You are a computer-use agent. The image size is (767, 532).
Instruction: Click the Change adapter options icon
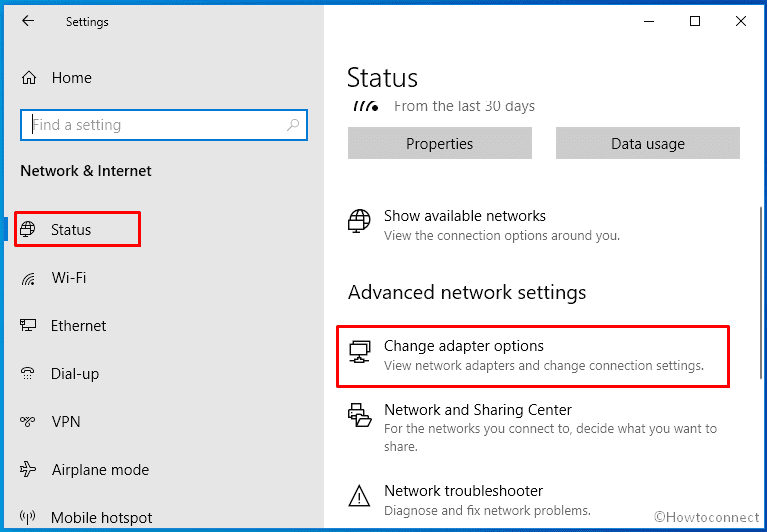coord(359,352)
